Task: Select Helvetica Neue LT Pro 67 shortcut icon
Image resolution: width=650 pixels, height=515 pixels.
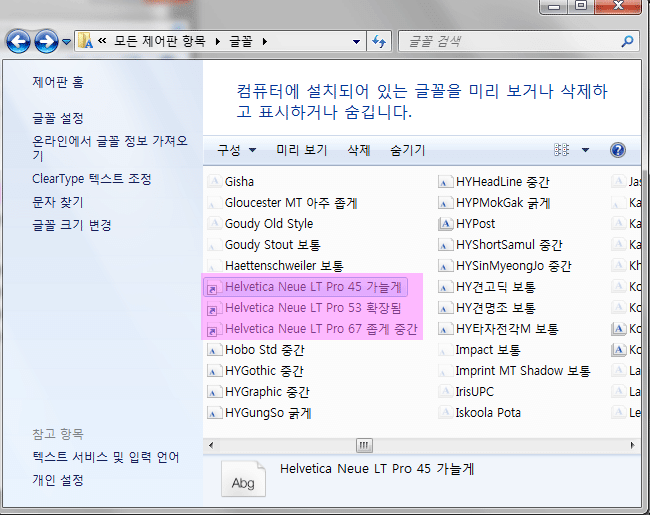Action: [x=214, y=329]
